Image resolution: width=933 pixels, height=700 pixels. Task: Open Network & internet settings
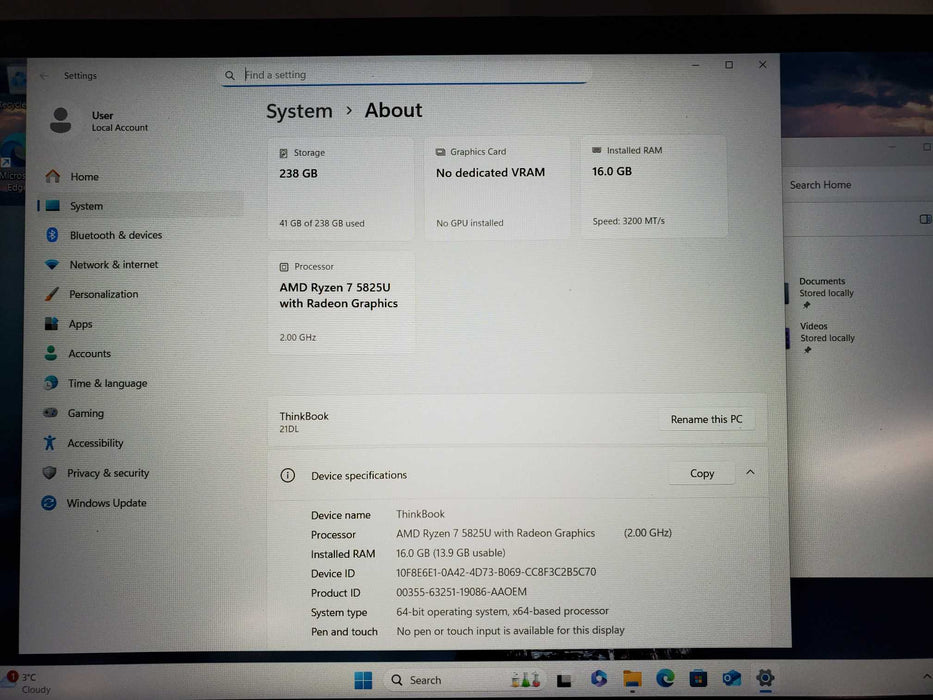[x=110, y=264]
